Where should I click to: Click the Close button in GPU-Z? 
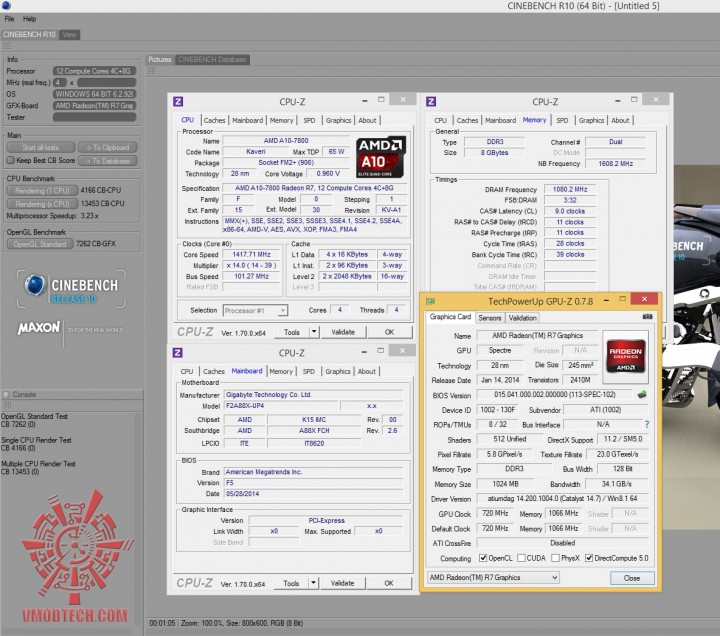[x=632, y=578]
